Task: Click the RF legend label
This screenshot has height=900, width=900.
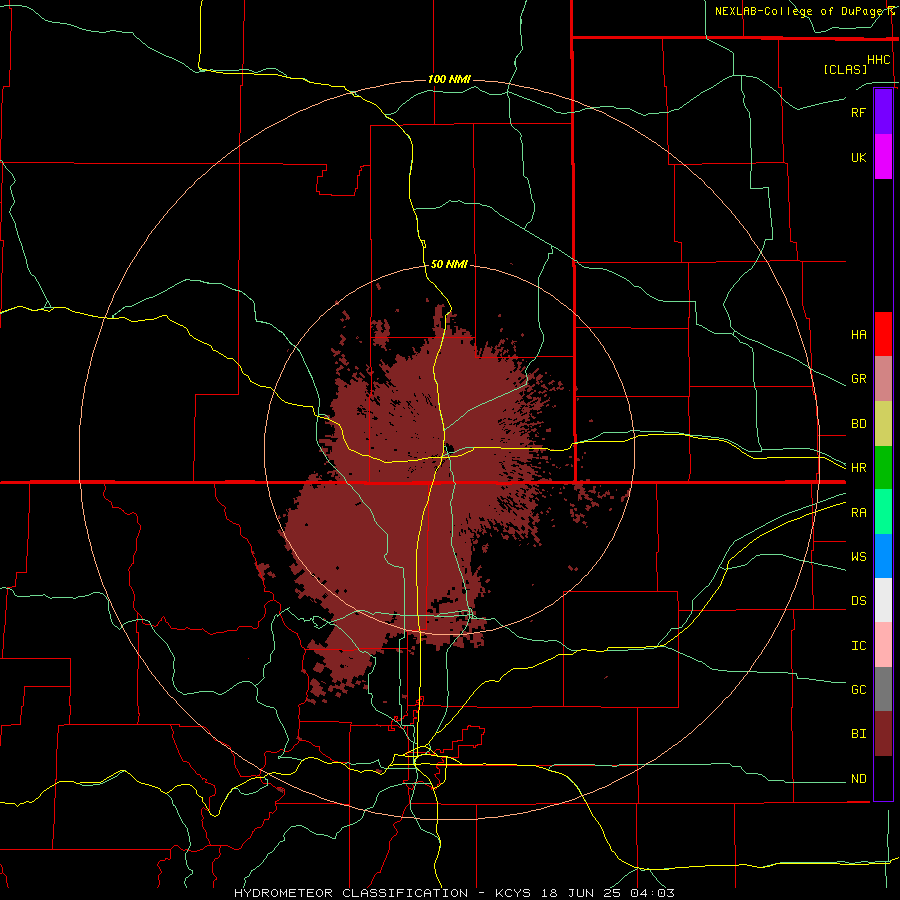Action: pos(858,112)
